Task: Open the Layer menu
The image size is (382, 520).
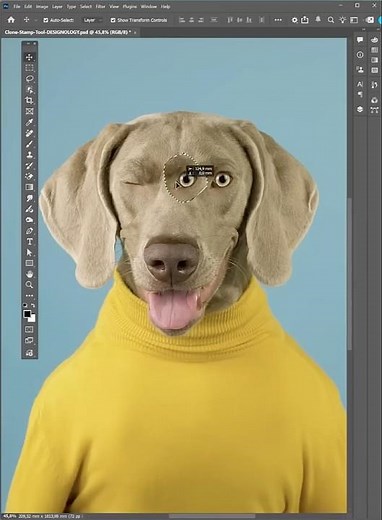Action: (x=57, y=6)
